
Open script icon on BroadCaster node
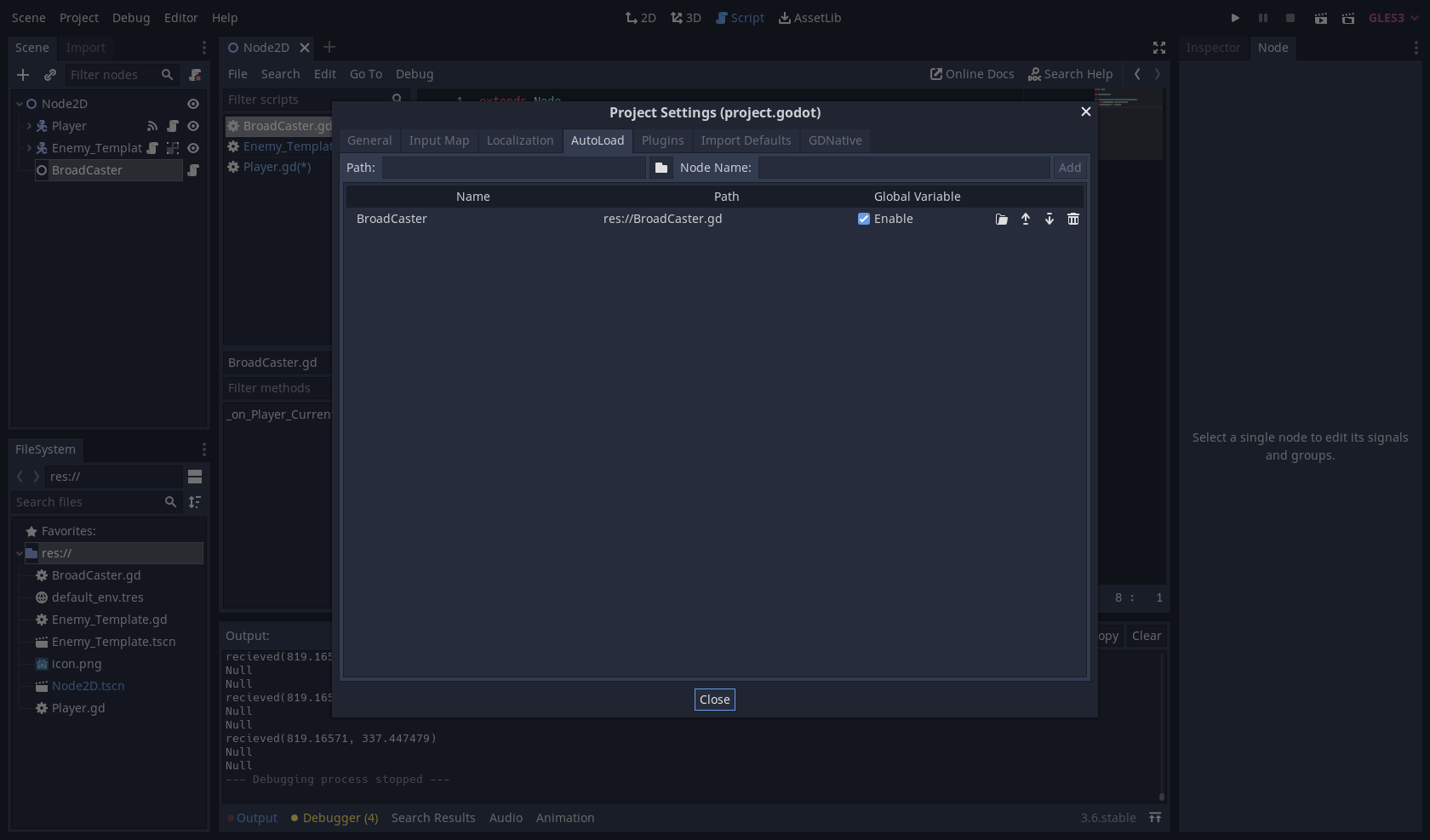coord(193,170)
